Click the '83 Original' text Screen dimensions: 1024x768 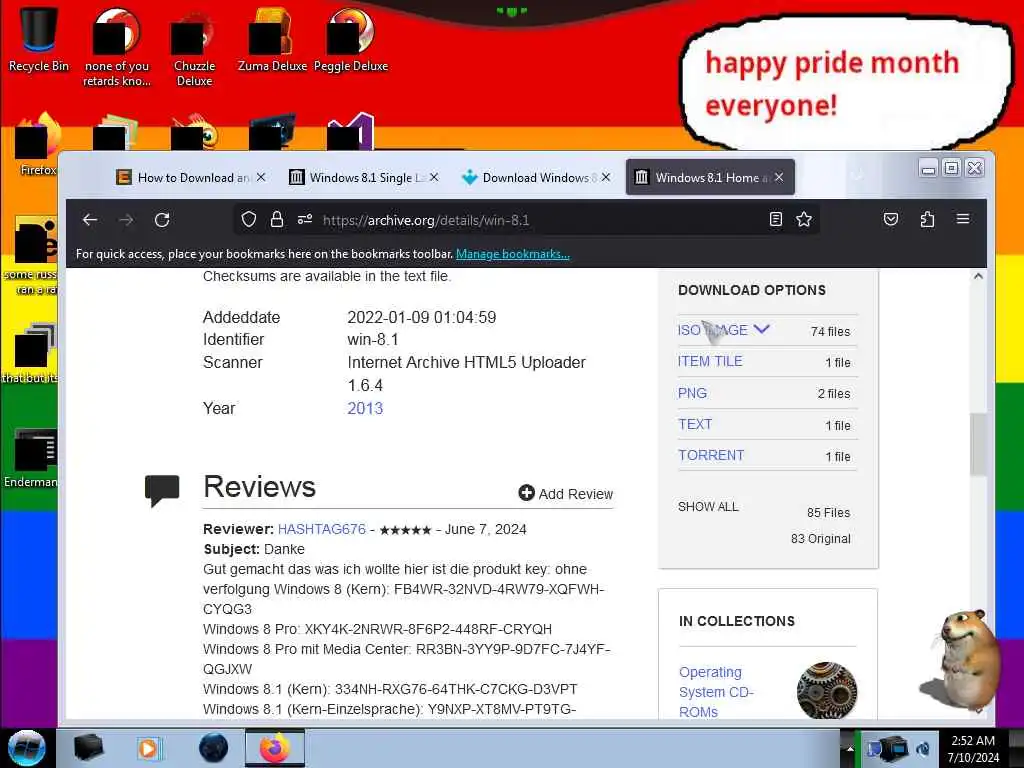[821, 539]
